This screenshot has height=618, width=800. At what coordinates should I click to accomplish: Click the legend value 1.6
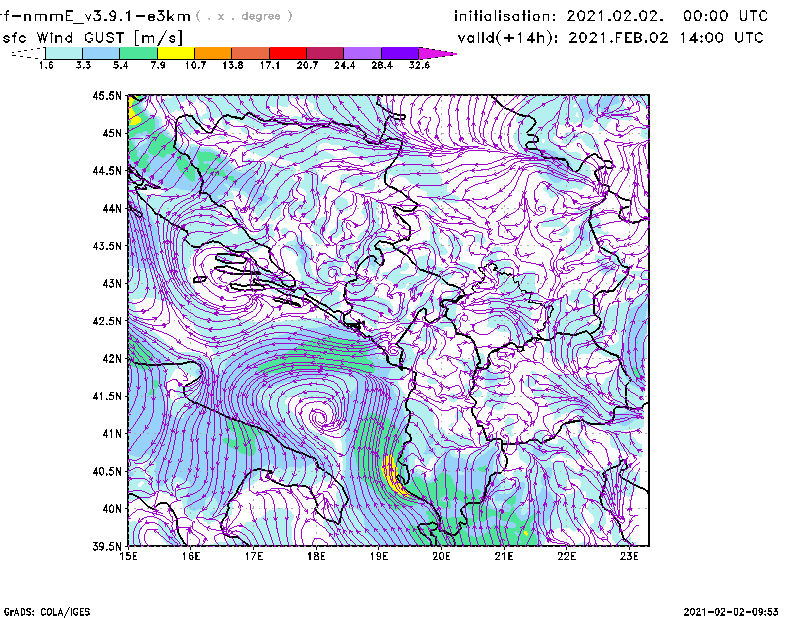(46, 65)
